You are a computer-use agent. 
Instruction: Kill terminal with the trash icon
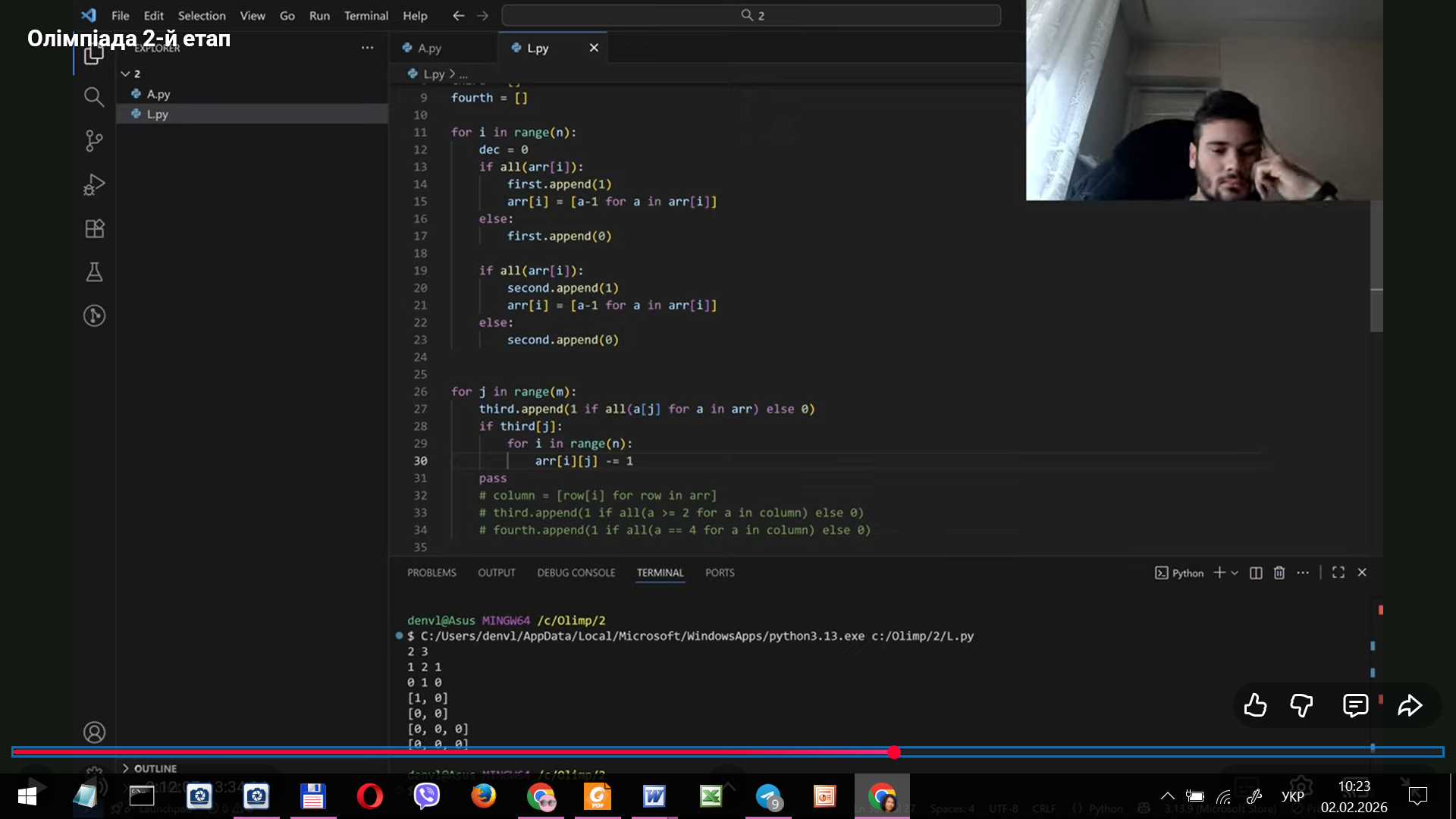[1279, 573]
